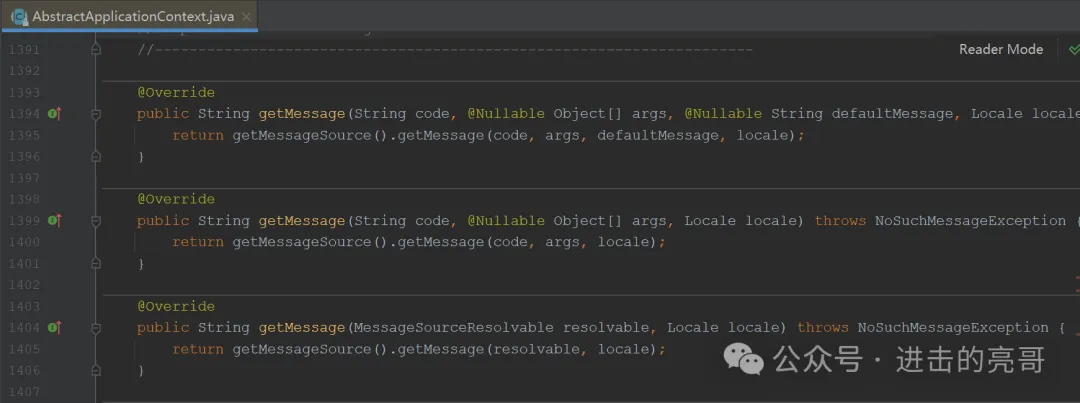Click the override gutter icon on line 1394
Screen dimensions: 1080x403
pos(54,114)
